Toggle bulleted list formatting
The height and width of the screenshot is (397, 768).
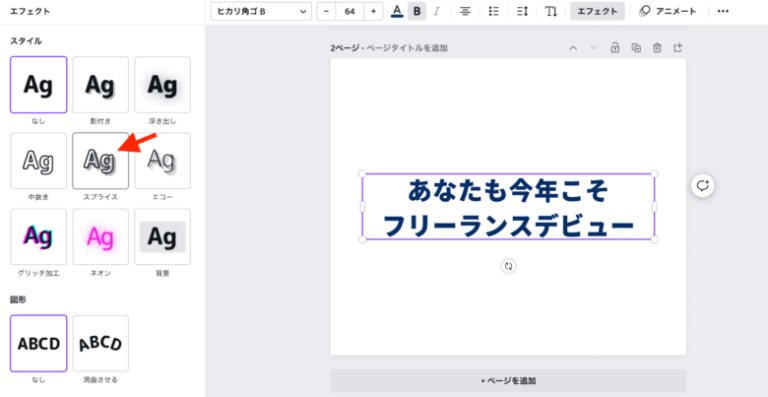[494, 11]
